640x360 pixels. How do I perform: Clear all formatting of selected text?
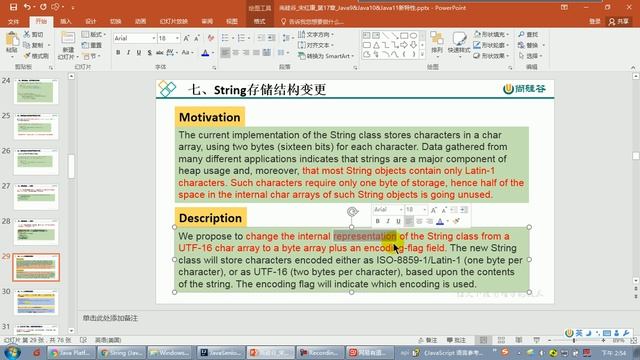pyautogui.click(x=211, y=38)
